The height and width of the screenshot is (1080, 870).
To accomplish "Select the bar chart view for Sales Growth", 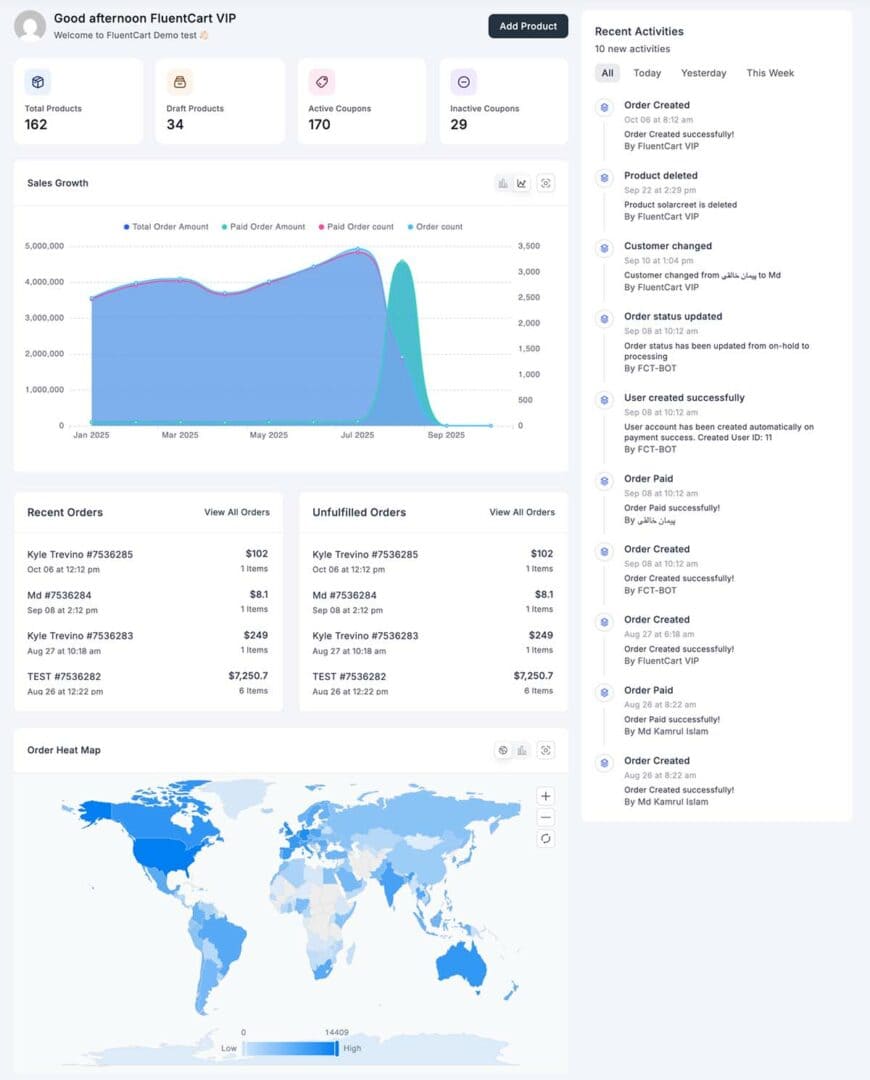I will click(502, 183).
